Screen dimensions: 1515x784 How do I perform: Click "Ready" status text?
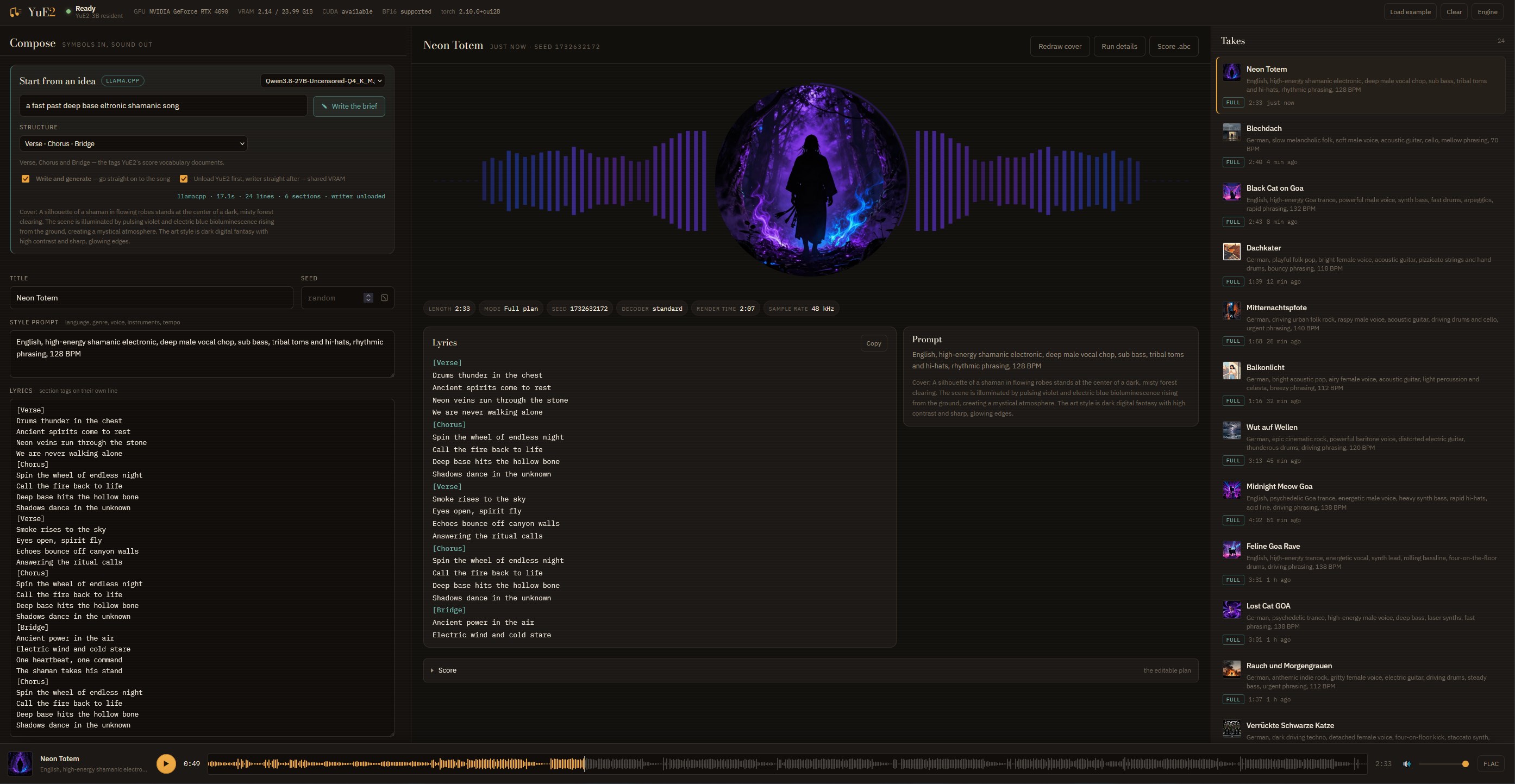85,8
